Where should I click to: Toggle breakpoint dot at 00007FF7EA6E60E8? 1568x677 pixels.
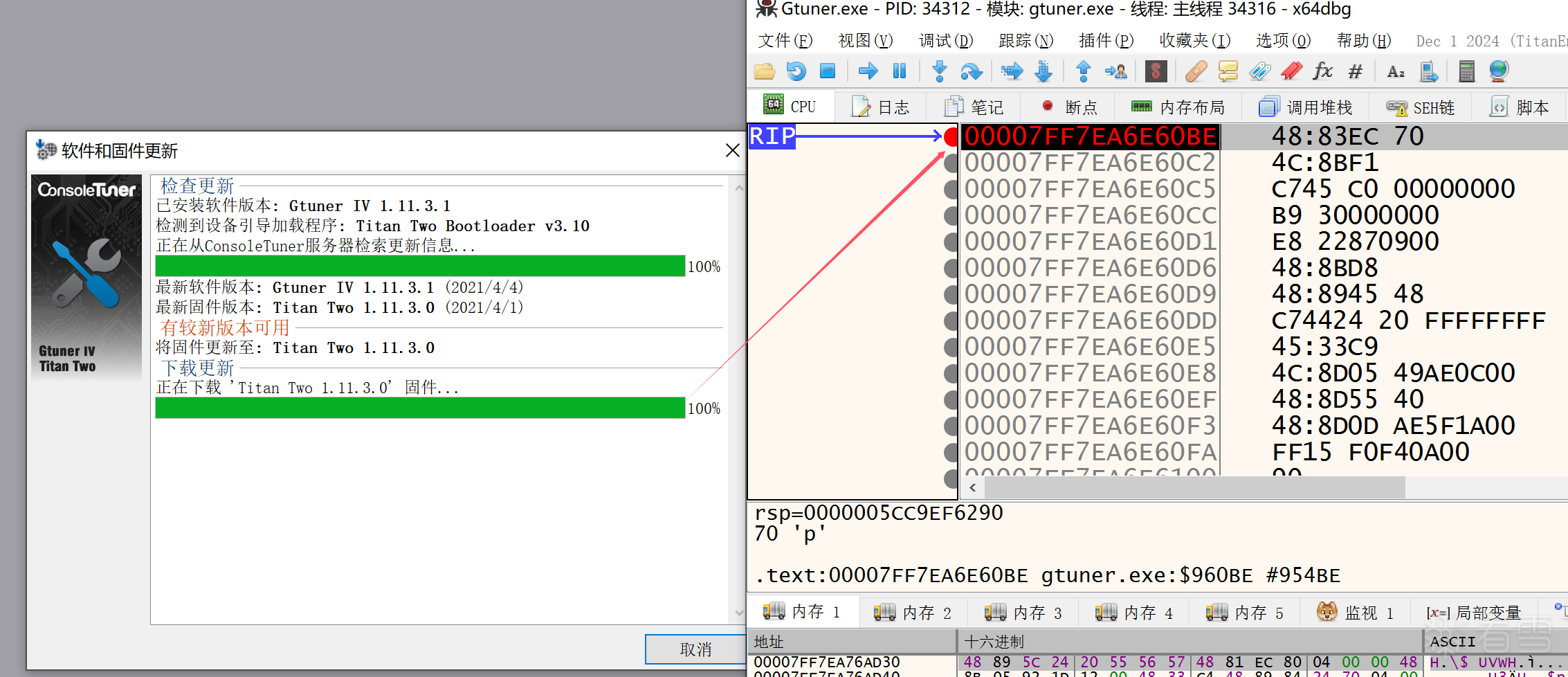click(x=951, y=373)
